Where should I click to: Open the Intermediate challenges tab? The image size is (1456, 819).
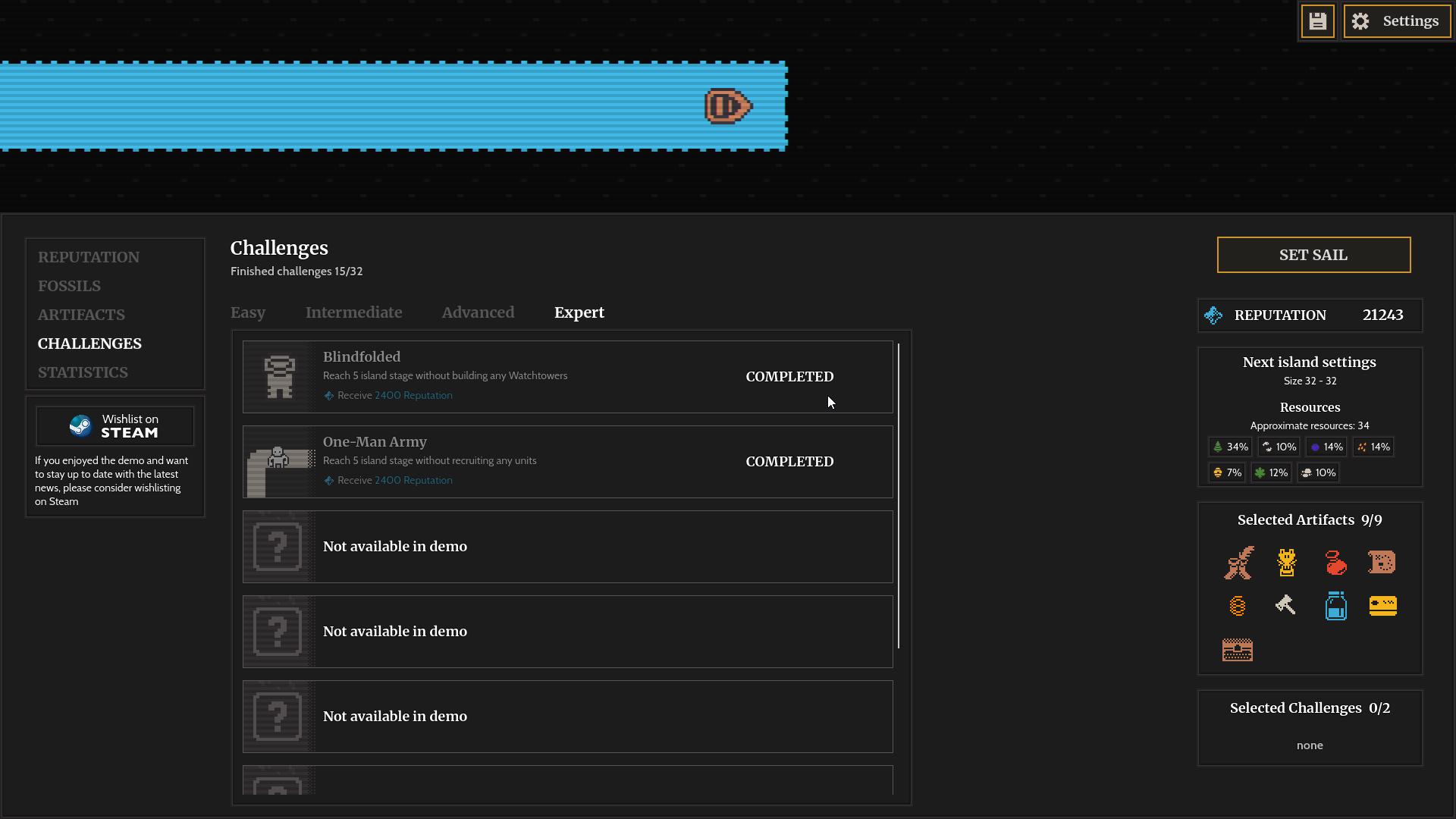point(353,312)
